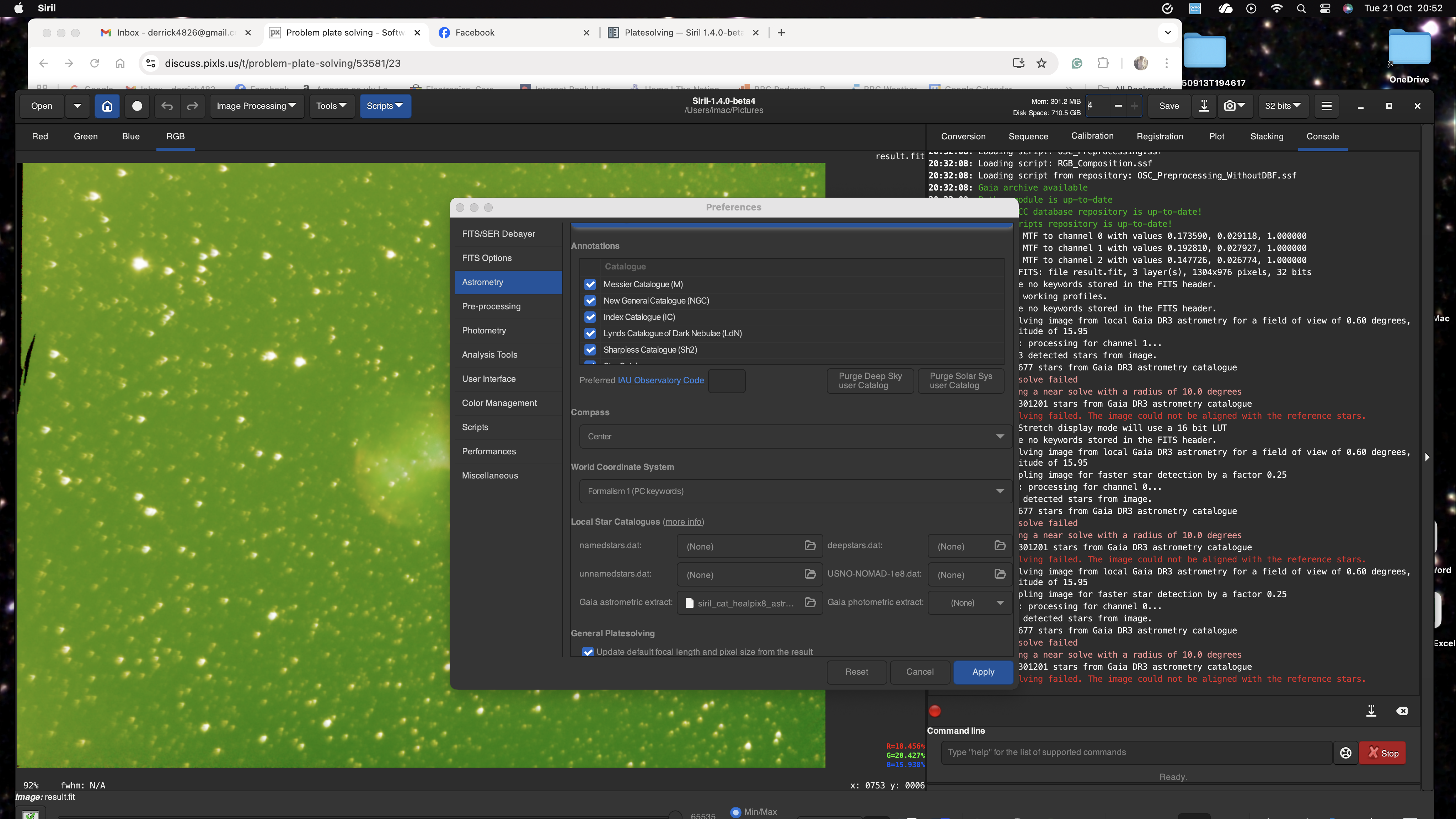The height and width of the screenshot is (819, 1456).
Task: Click the snapshot camera icon
Action: (1229, 106)
